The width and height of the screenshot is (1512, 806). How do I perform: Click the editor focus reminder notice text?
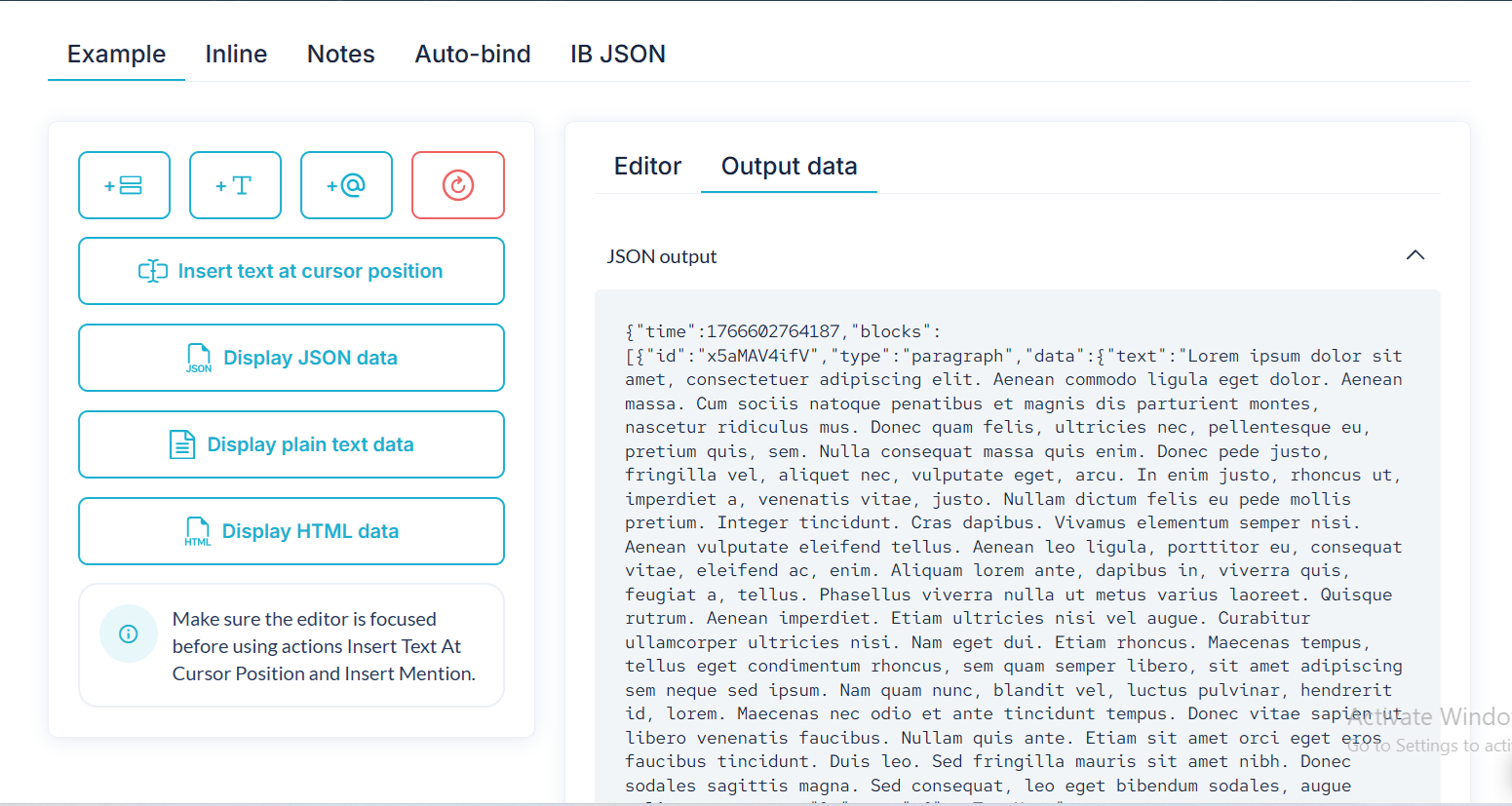324,646
